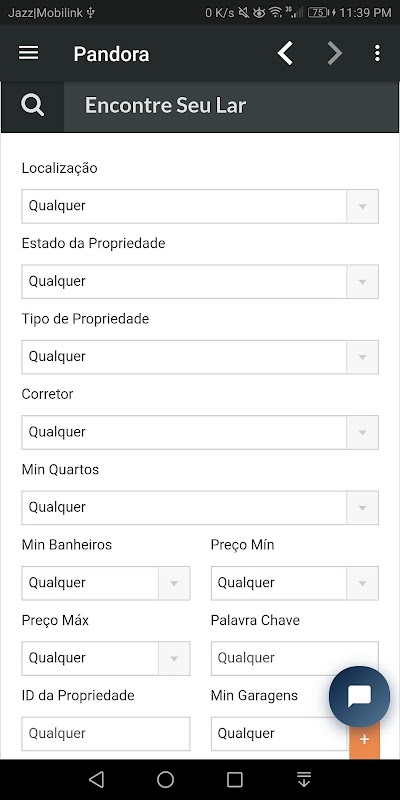Open the three-dot overflow menu
This screenshot has height=800, width=400.
pos(377,53)
